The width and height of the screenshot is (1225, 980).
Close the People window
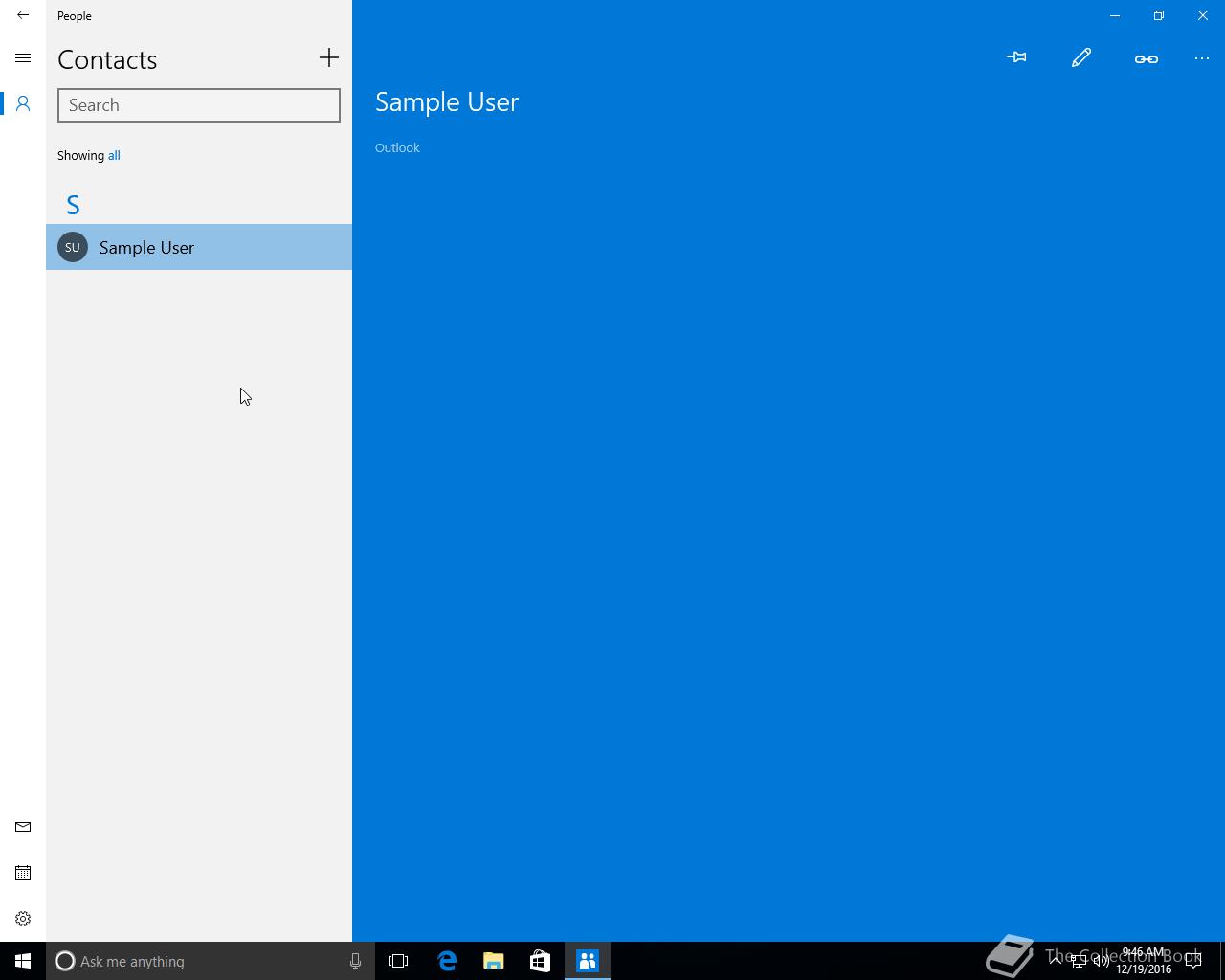click(x=1203, y=15)
